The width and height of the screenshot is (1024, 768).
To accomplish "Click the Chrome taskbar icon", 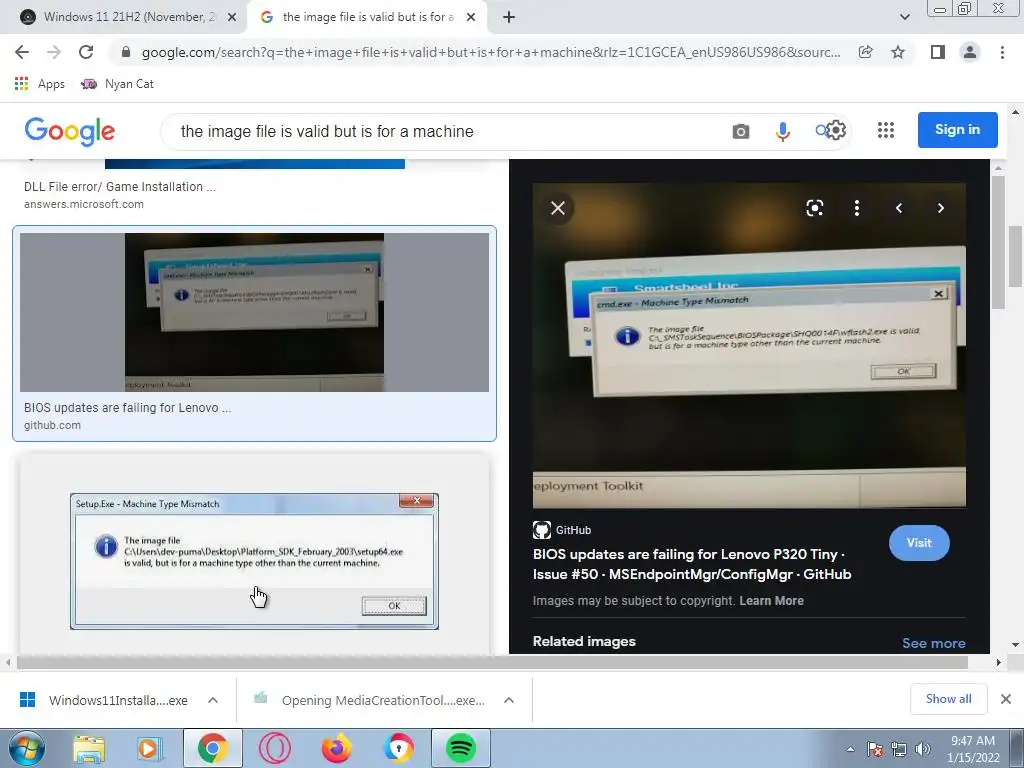I will coord(212,749).
